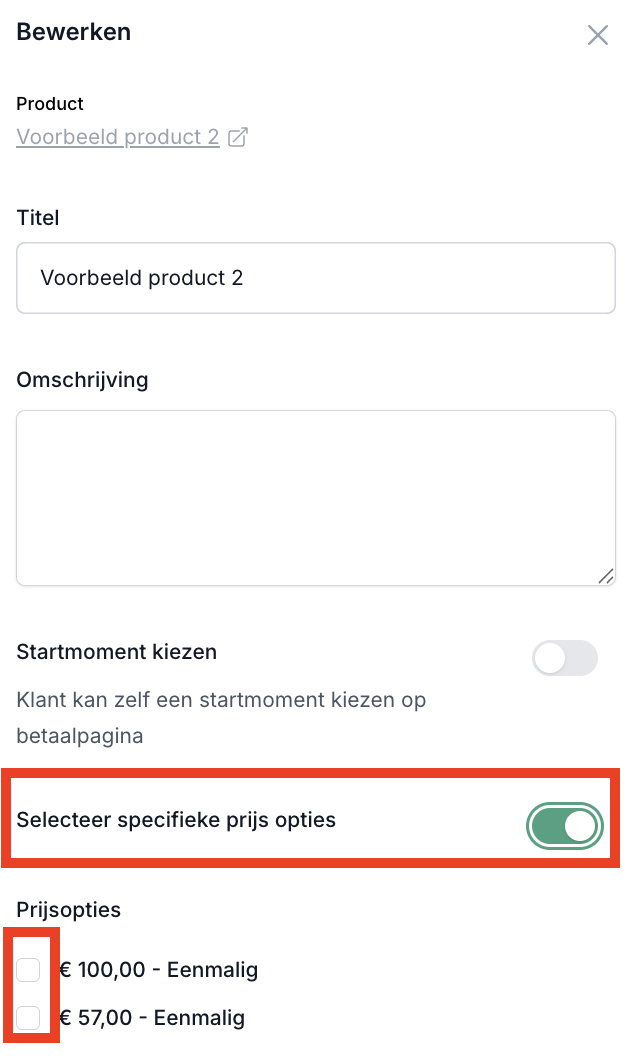This screenshot has height=1058, width=640.
Task: Check the € 100,00 price option checkbox
Action: (29, 969)
